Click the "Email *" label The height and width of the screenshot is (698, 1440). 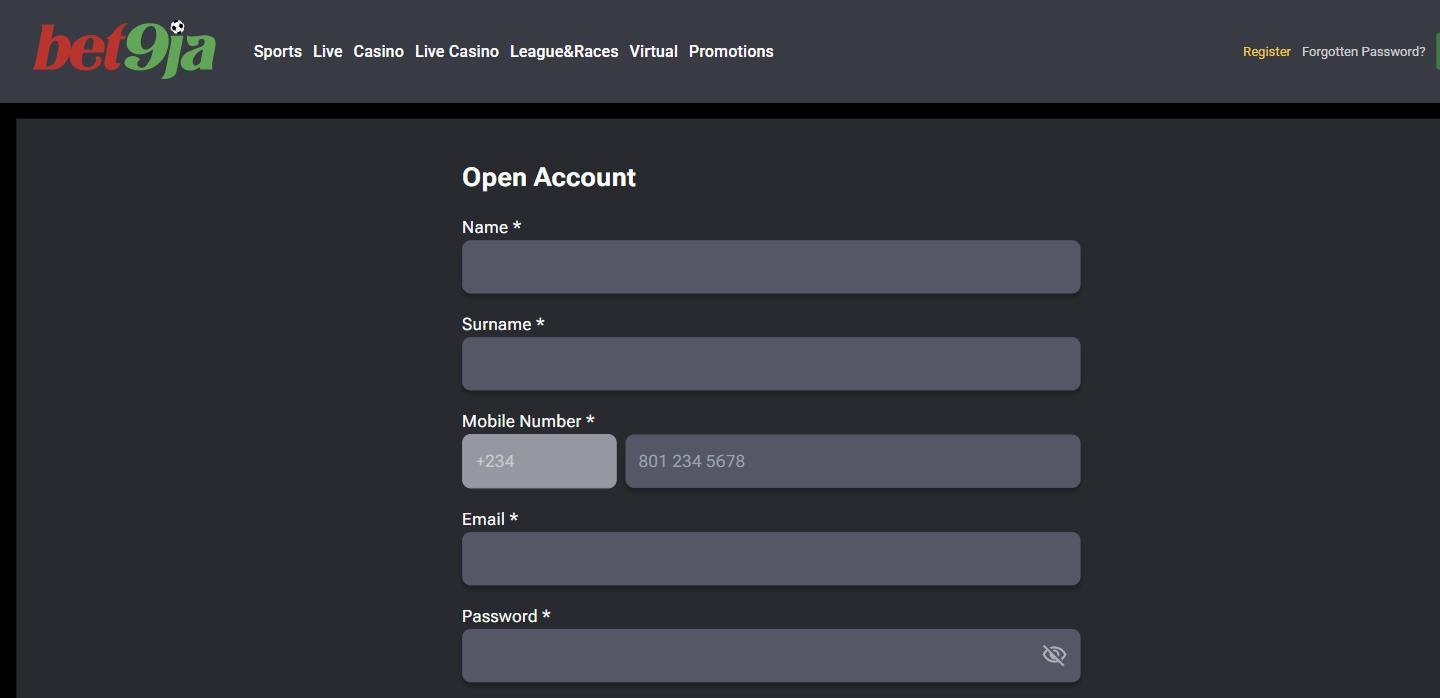coord(490,519)
